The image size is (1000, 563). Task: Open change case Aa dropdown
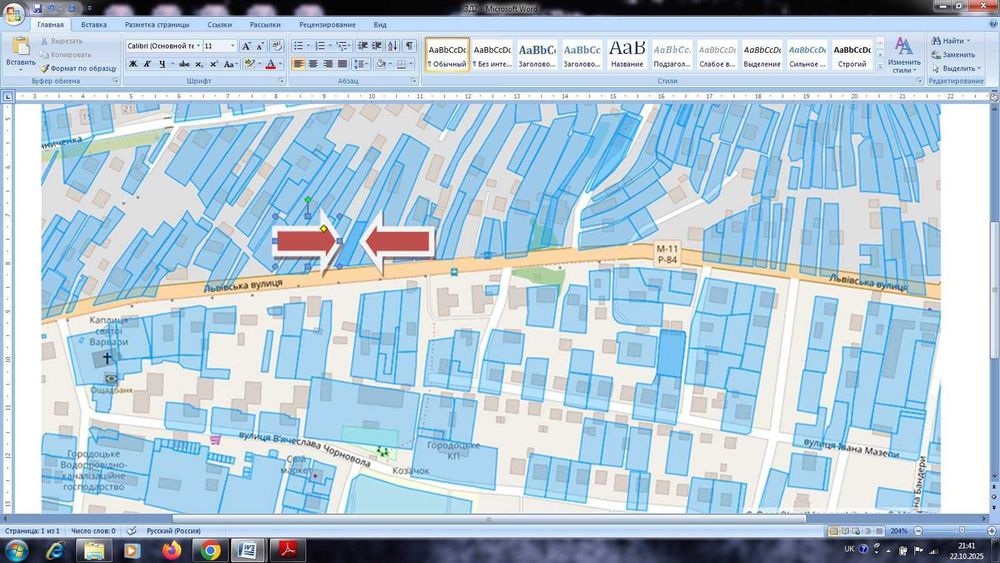point(231,64)
